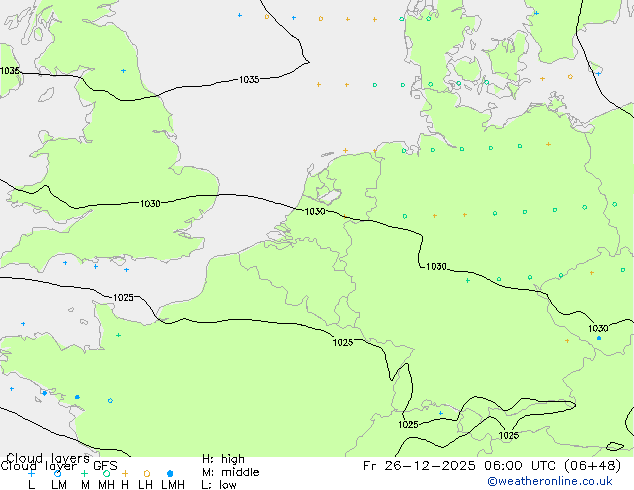Click the green plus marker in northwest France
The height and width of the screenshot is (490, 634).
coord(118,335)
